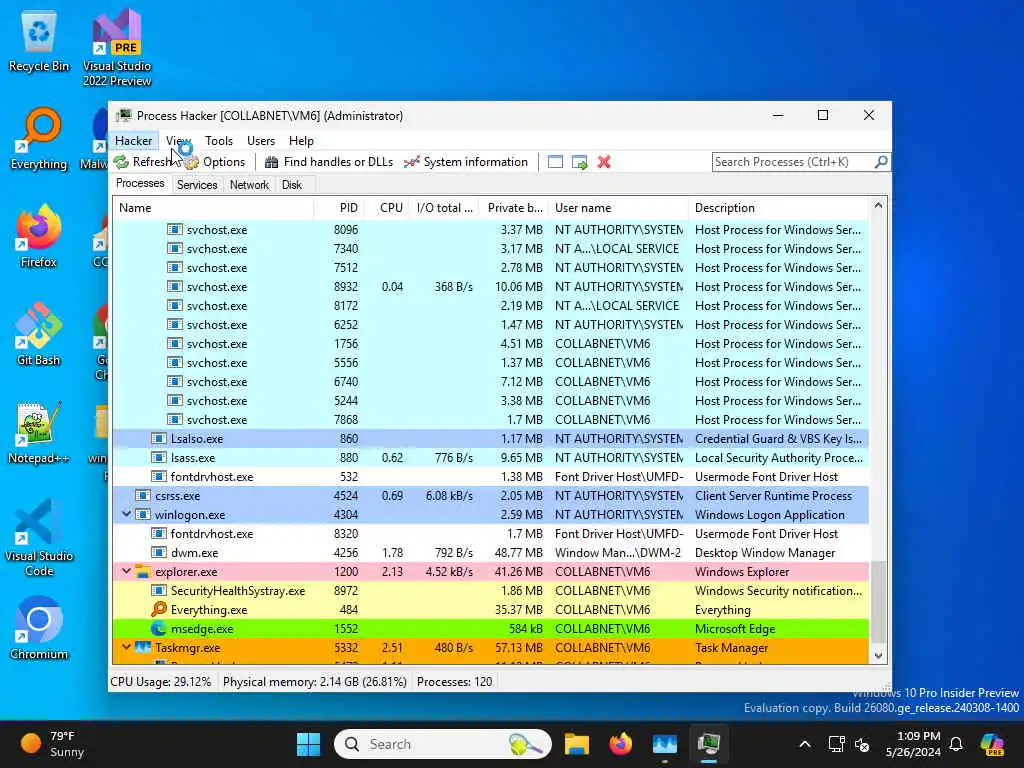The width and height of the screenshot is (1024, 768).
Task: Sort by the I/O total column header
Action: [443, 208]
